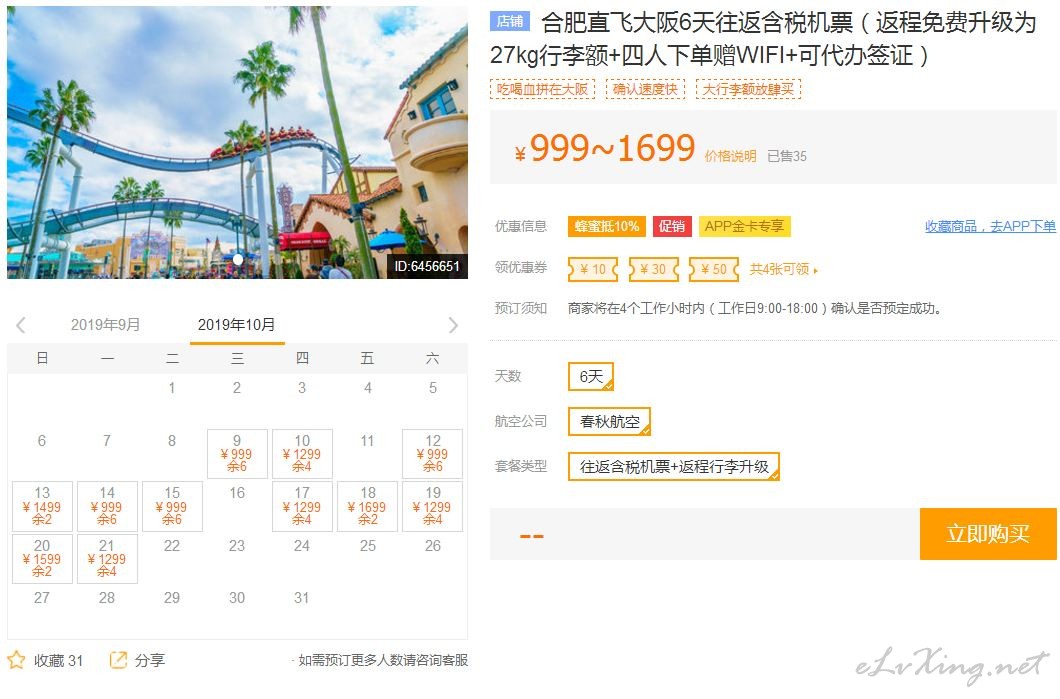Open the 价格说明 price explanation

click(730, 156)
